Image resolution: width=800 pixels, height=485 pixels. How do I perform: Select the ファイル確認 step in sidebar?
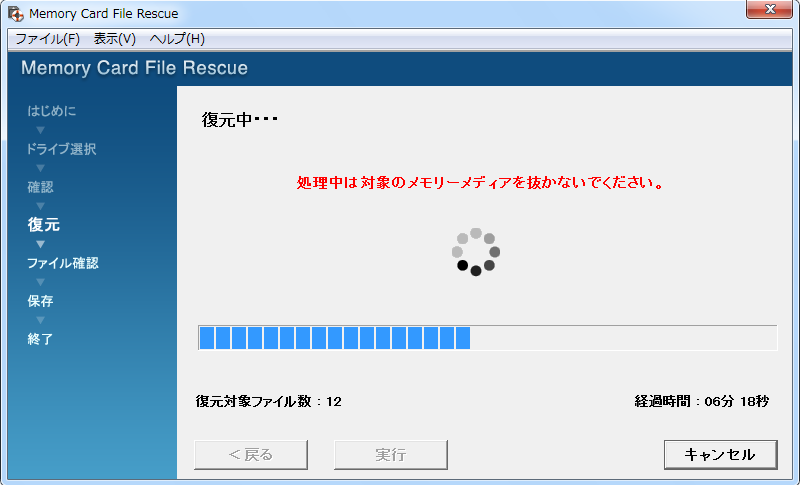63,263
